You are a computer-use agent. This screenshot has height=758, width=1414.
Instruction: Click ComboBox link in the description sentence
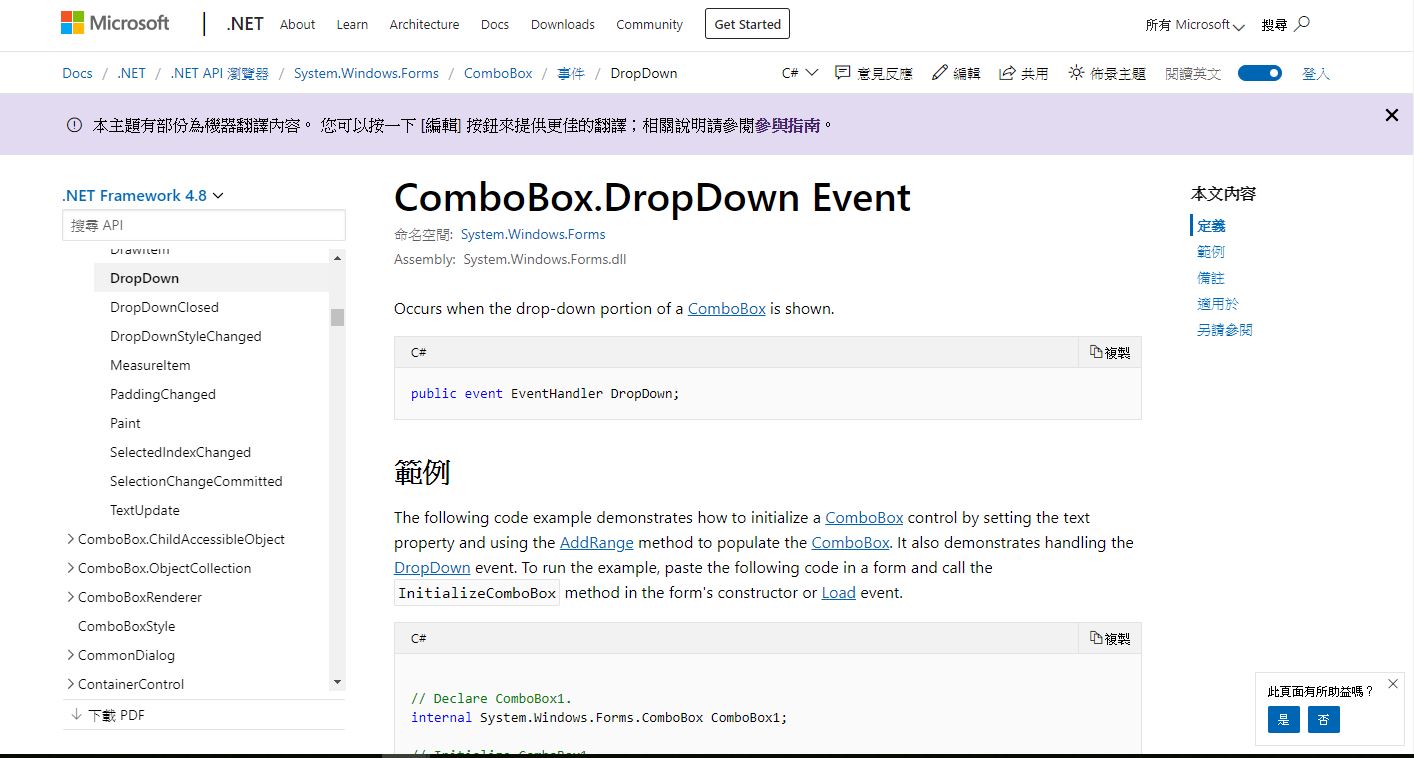click(727, 308)
